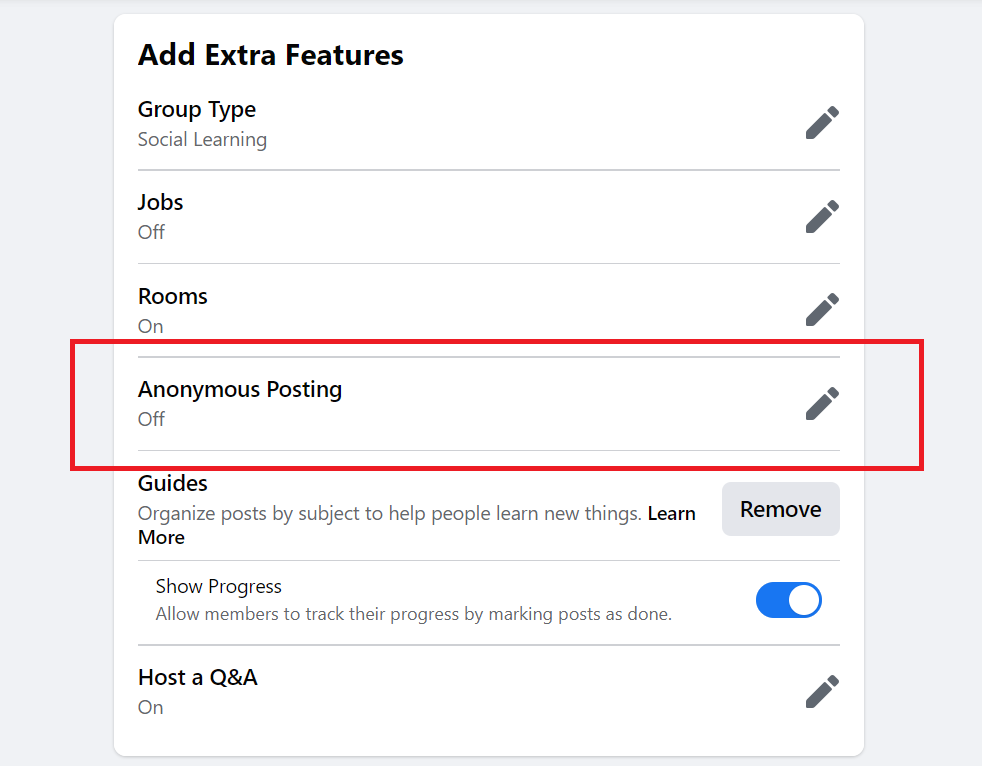Click the Add Extra Features heading
982x766 pixels.
click(271, 54)
